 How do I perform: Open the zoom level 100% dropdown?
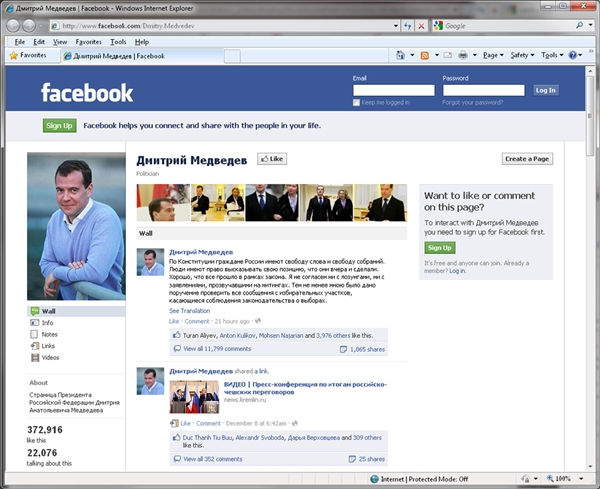click(565, 479)
